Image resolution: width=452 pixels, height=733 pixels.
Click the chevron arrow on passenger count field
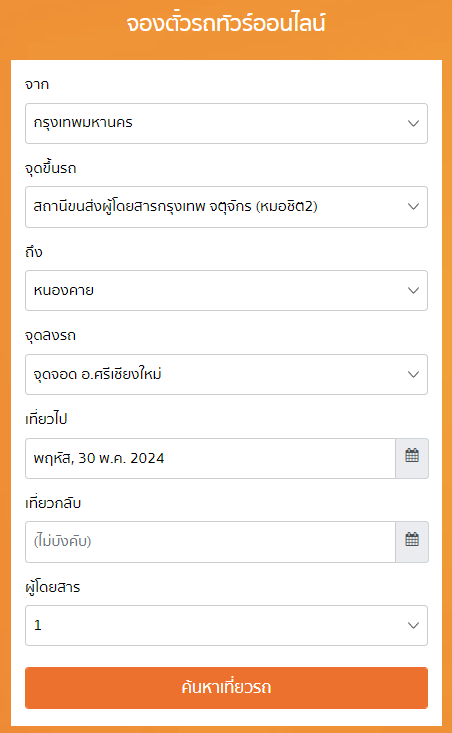point(413,625)
